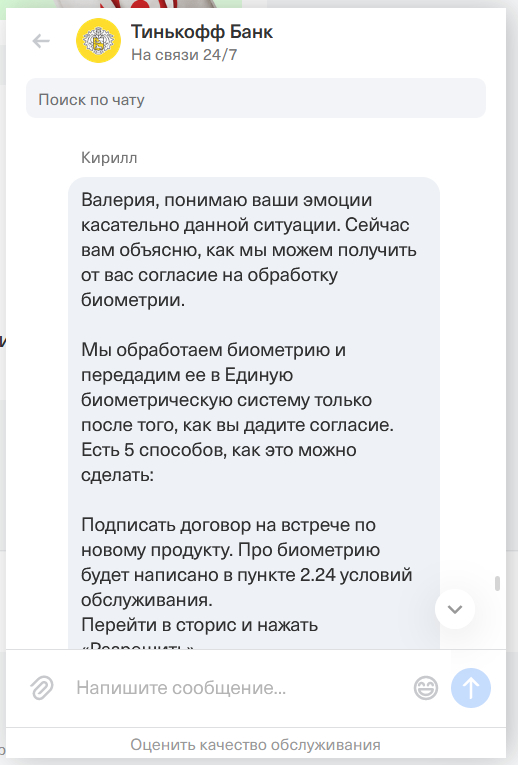
Task: Go back using the left arrow icon
Action: [x=41, y=41]
